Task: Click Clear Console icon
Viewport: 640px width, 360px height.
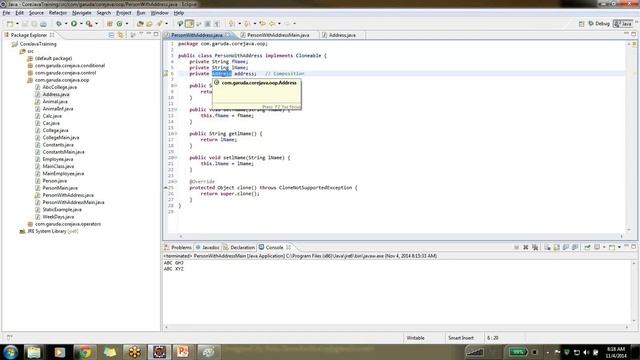Action: [x=547, y=247]
